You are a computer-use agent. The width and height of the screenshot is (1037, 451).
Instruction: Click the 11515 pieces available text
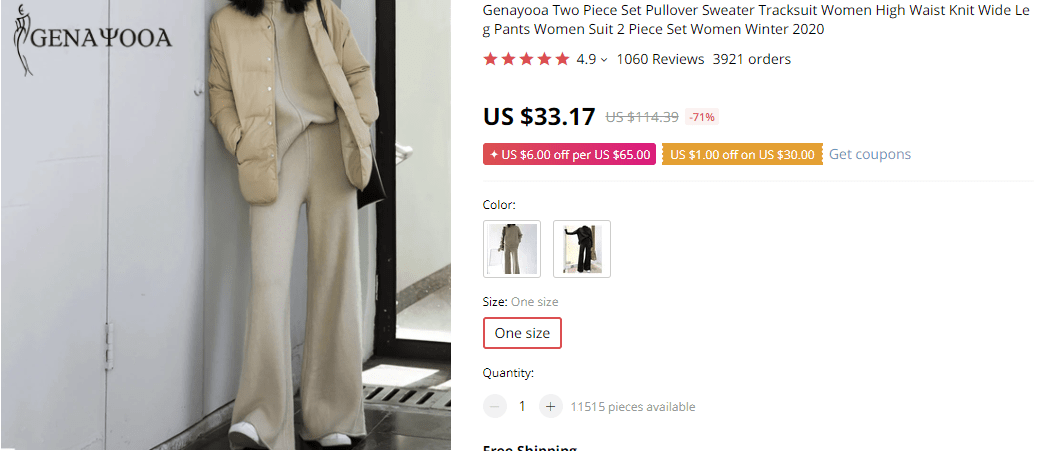tap(632, 407)
